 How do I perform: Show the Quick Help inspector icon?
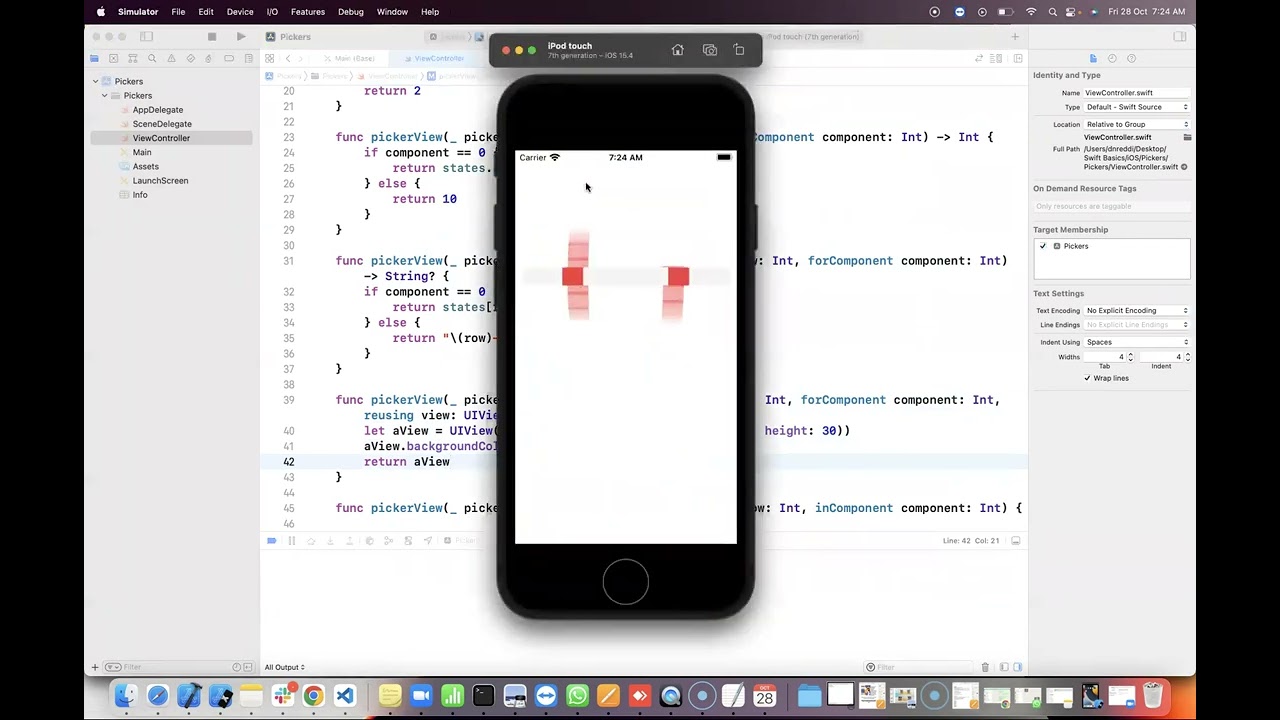(x=1131, y=59)
